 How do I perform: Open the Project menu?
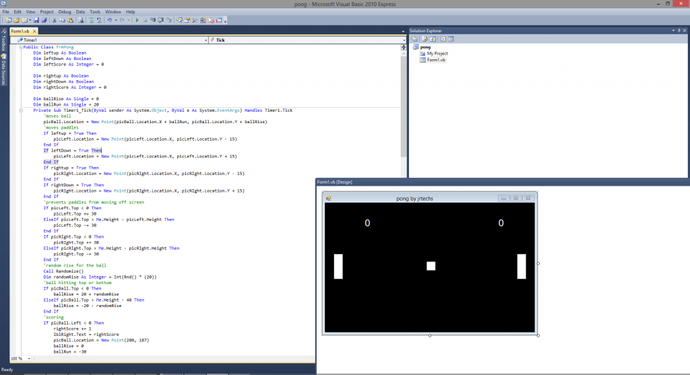(47, 12)
